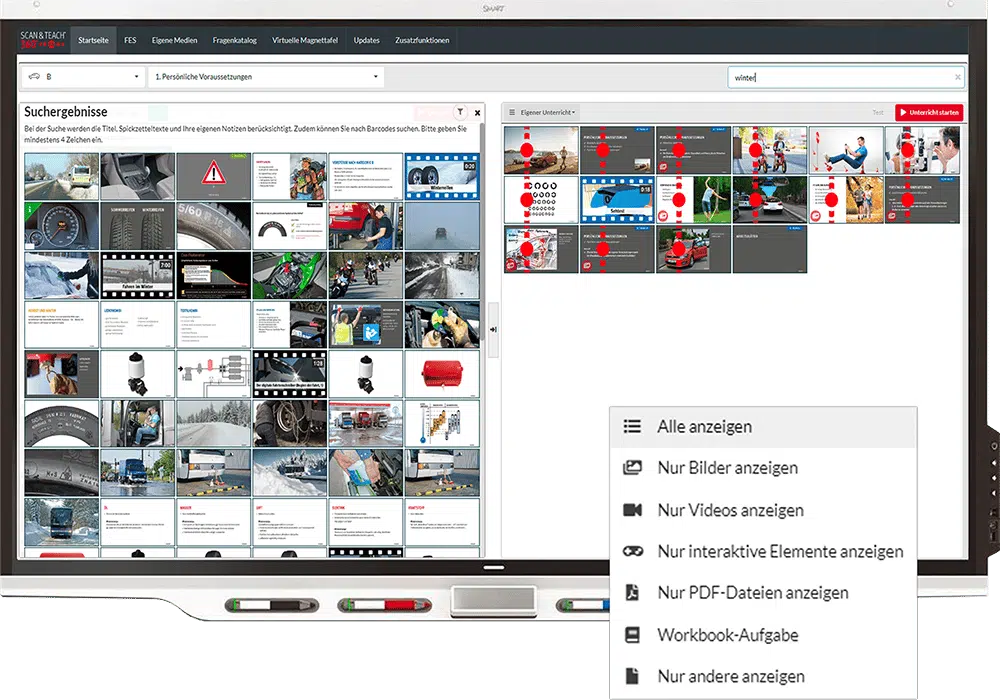Click the gamepad icon for interactive elements
This screenshot has width=1000, height=700.
632,551
